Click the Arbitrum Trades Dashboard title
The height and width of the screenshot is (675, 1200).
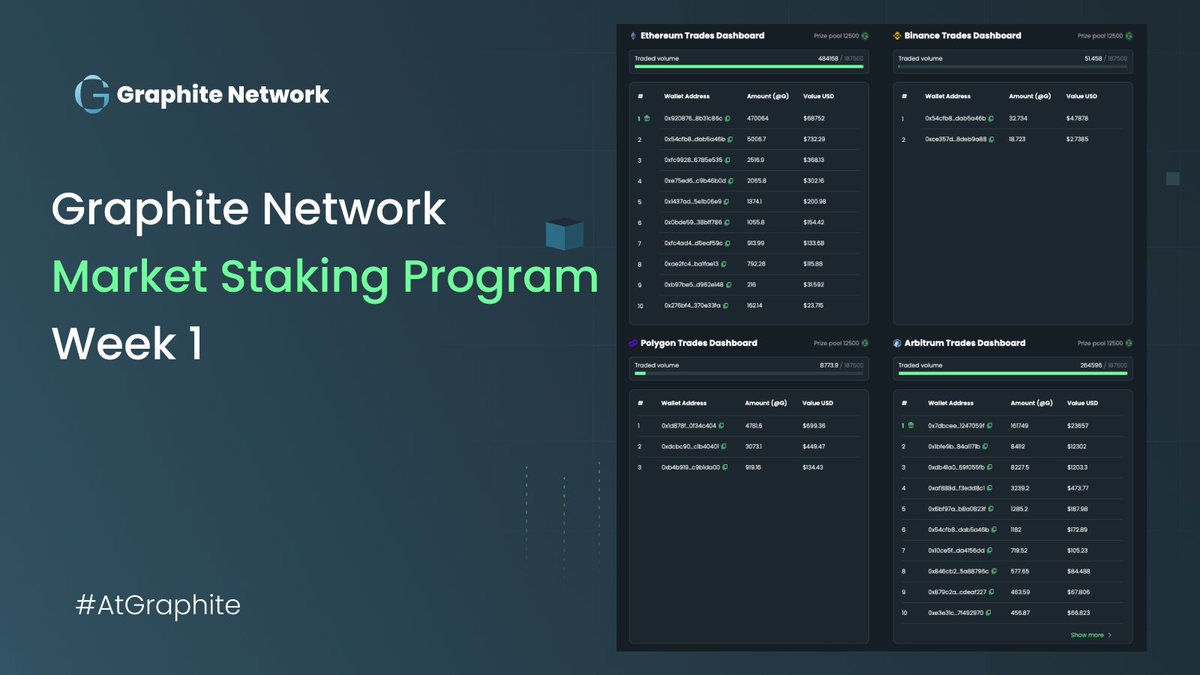pyautogui.click(x=965, y=343)
